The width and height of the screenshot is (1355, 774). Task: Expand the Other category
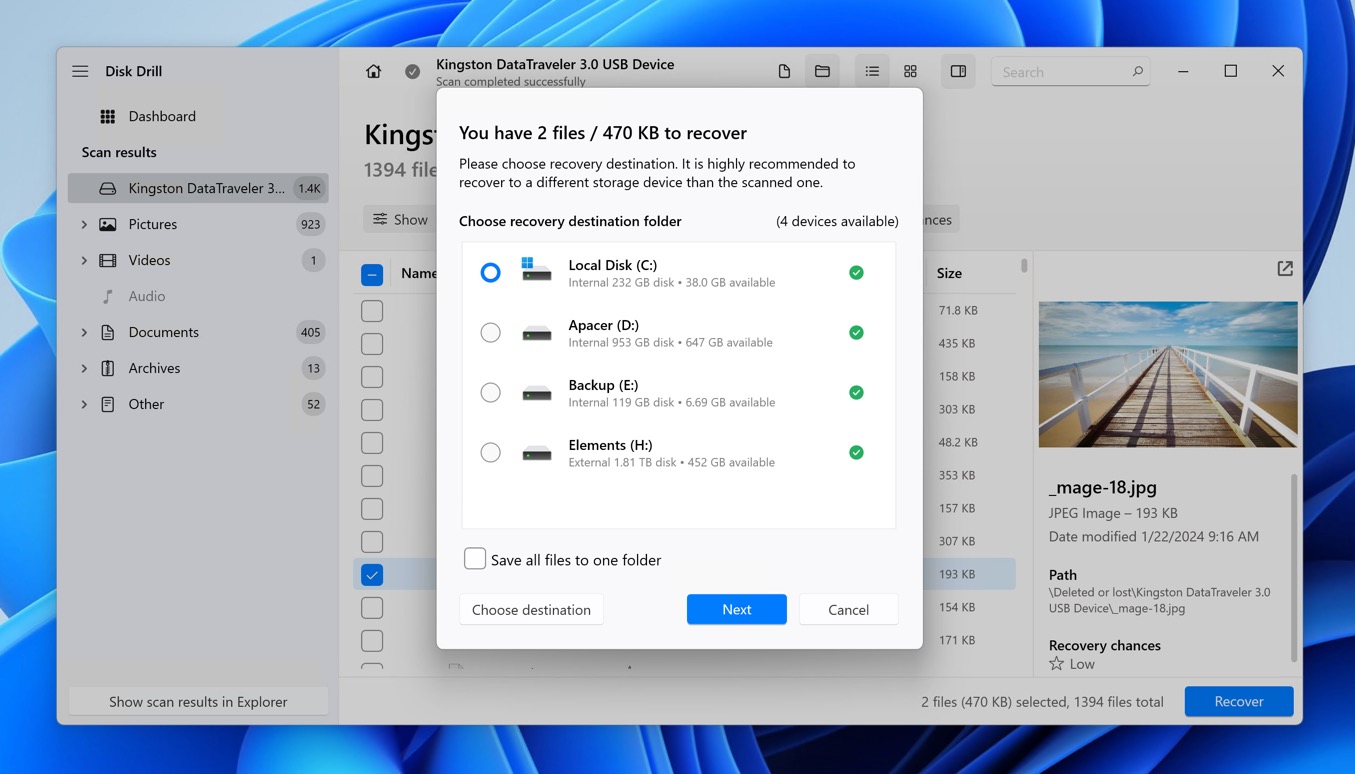84,404
